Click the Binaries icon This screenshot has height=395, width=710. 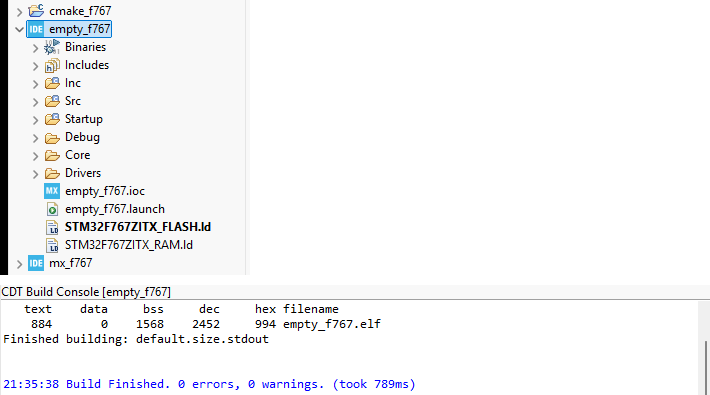[52, 47]
